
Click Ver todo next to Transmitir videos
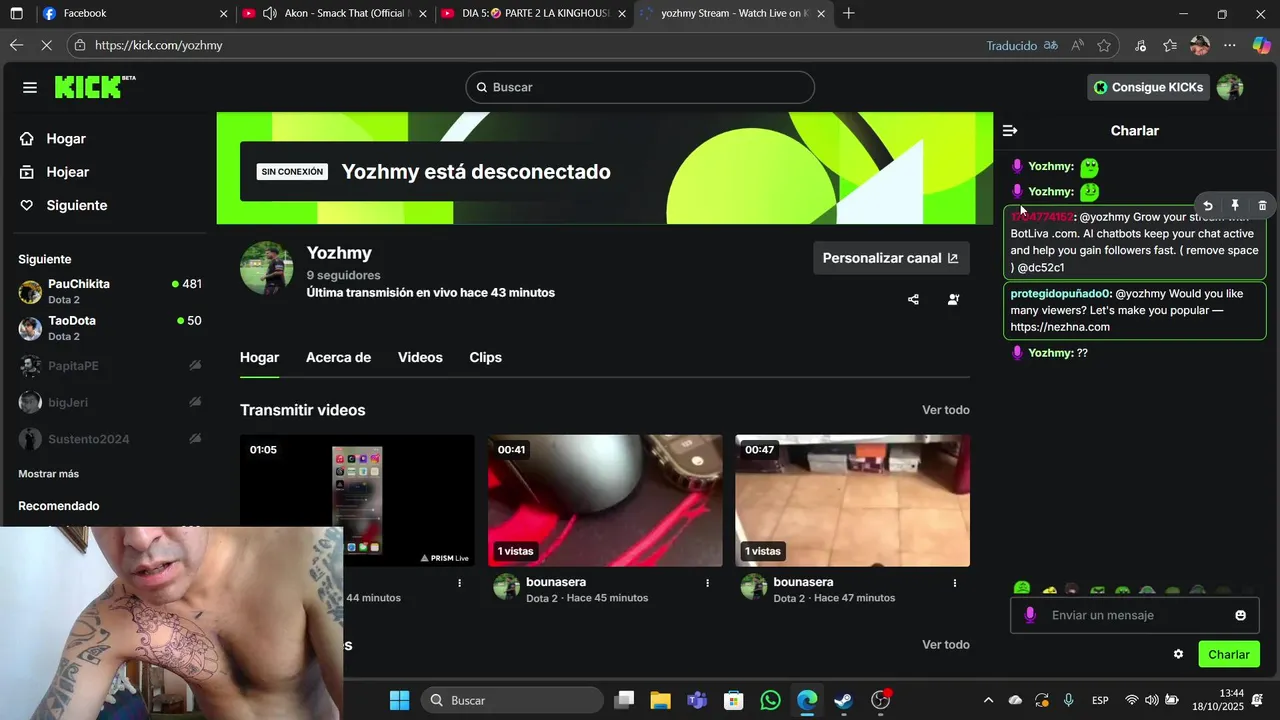coord(946,410)
